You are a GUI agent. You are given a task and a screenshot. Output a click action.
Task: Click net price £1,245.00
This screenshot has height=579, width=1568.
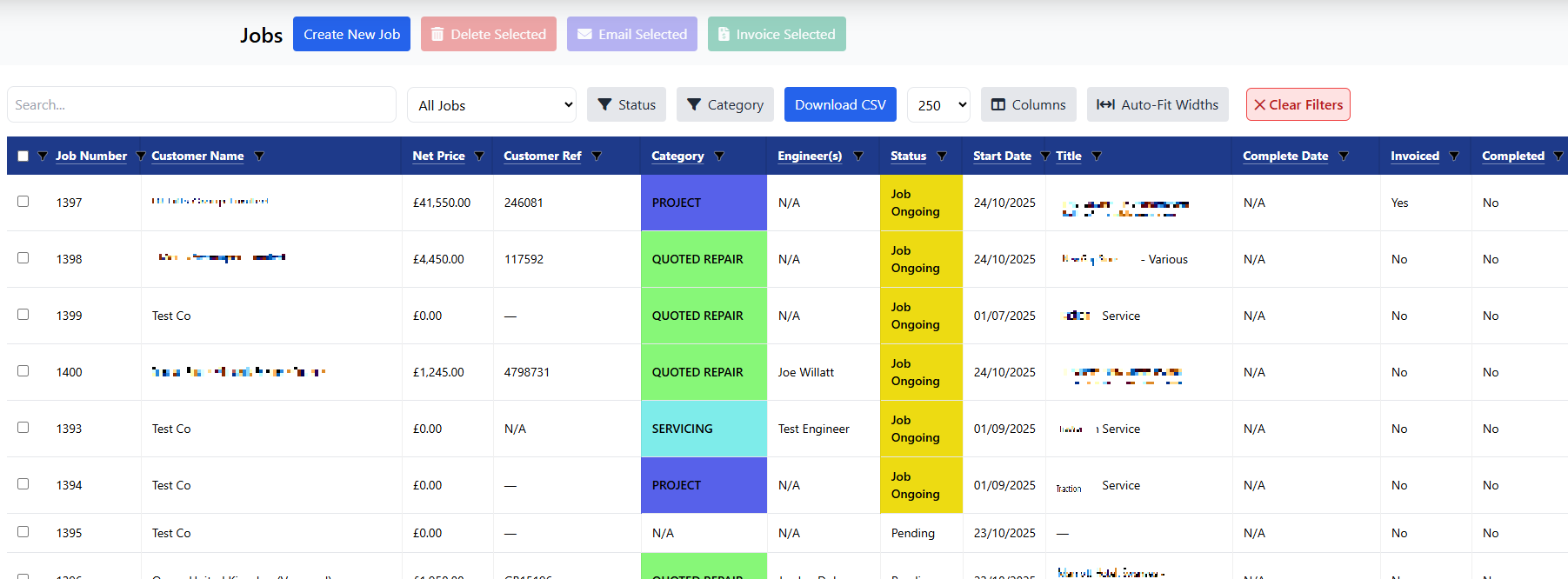(x=438, y=372)
